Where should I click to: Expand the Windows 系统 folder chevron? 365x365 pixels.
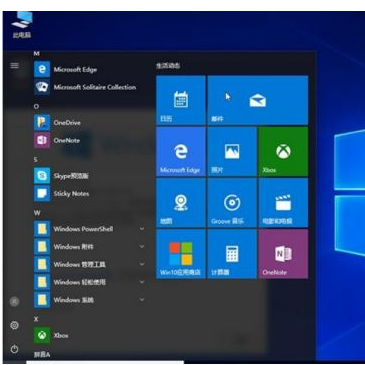(x=142, y=300)
